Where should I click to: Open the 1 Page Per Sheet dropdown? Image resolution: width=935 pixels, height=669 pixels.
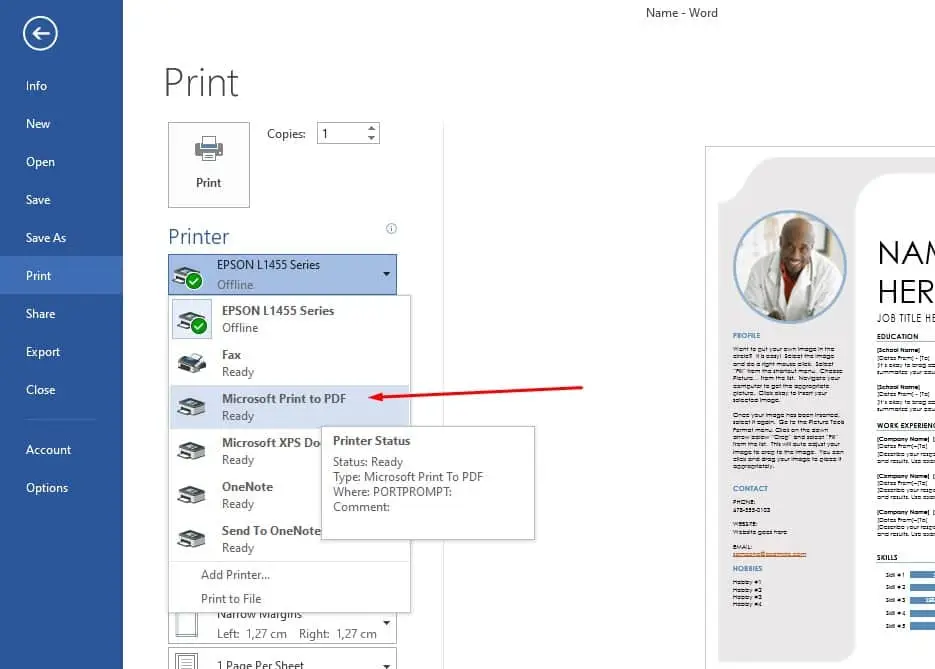pyautogui.click(x=282, y=659)
